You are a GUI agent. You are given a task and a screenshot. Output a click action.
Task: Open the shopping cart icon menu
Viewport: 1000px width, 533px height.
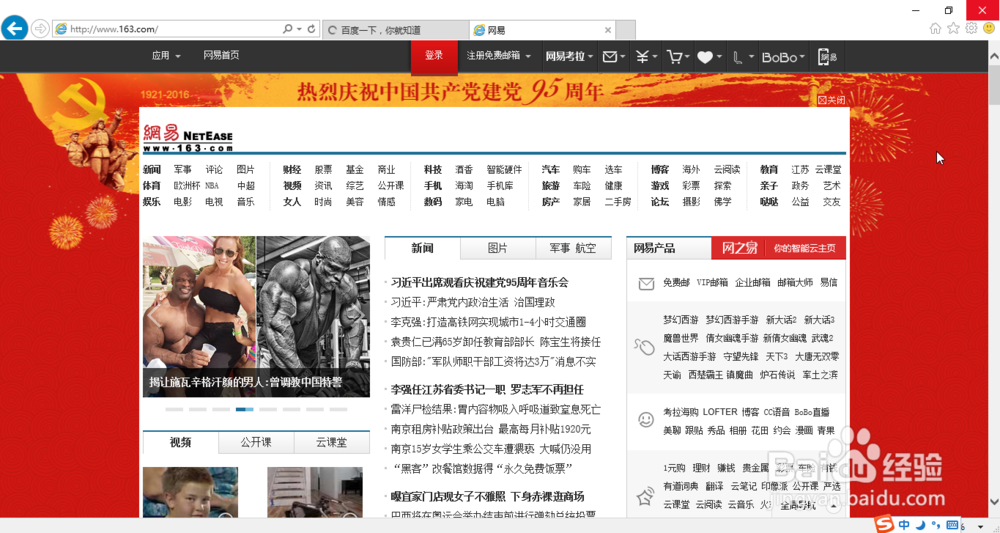tap(674, 57)
